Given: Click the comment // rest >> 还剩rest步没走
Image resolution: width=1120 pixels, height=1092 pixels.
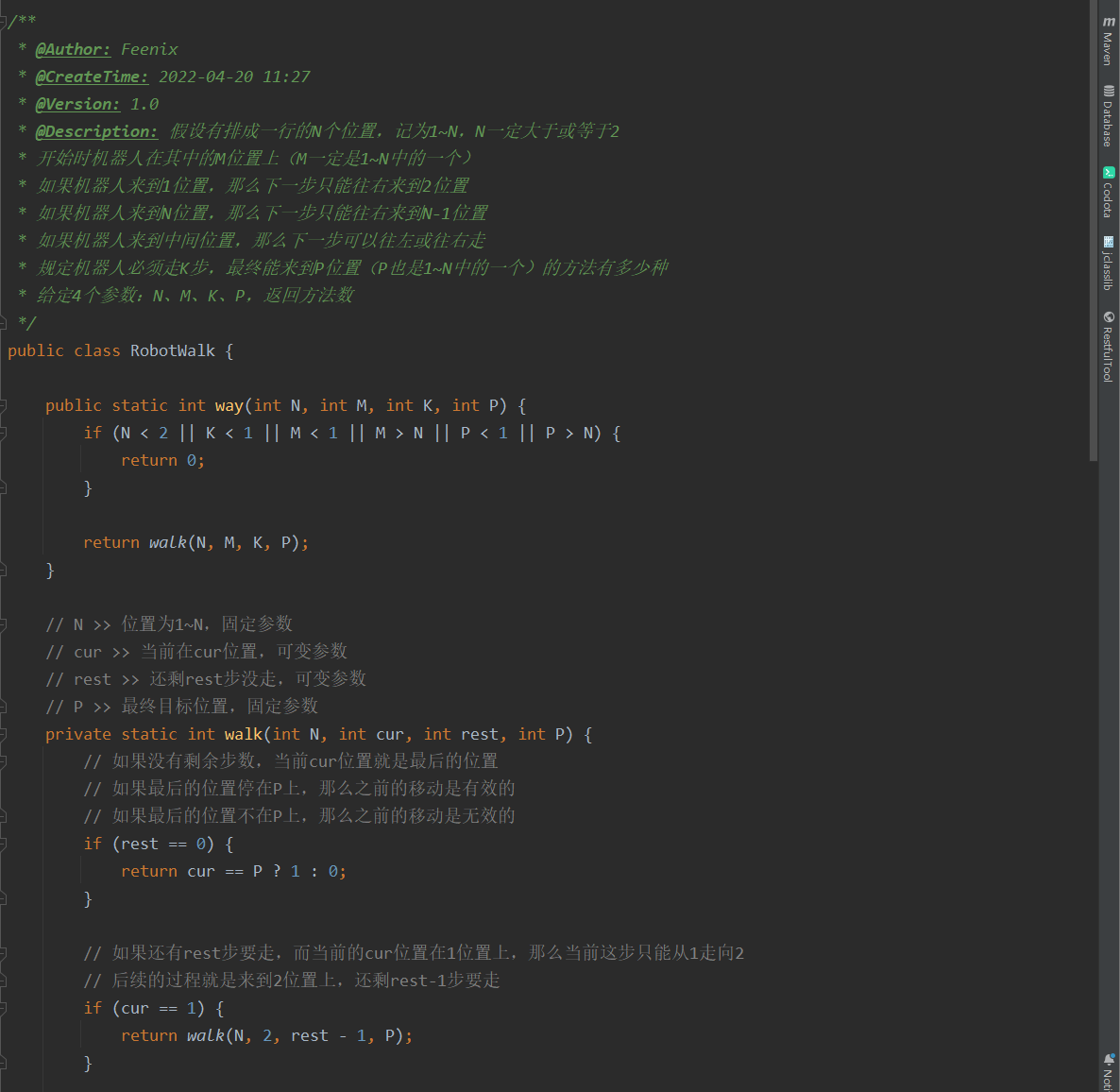Looking at the screenshot, I should 206,679.
